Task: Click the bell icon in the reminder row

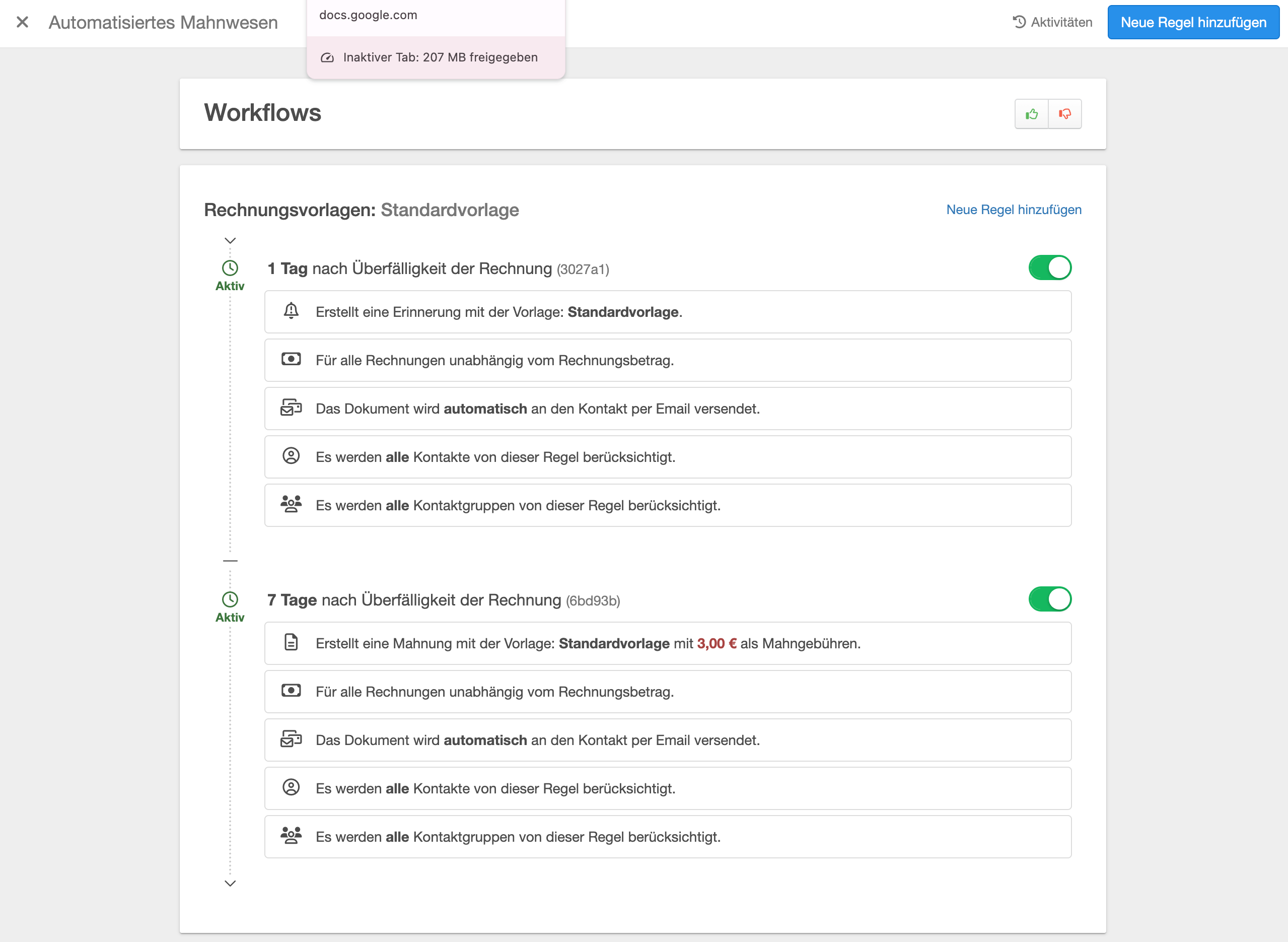Action: tap(291, 311)
